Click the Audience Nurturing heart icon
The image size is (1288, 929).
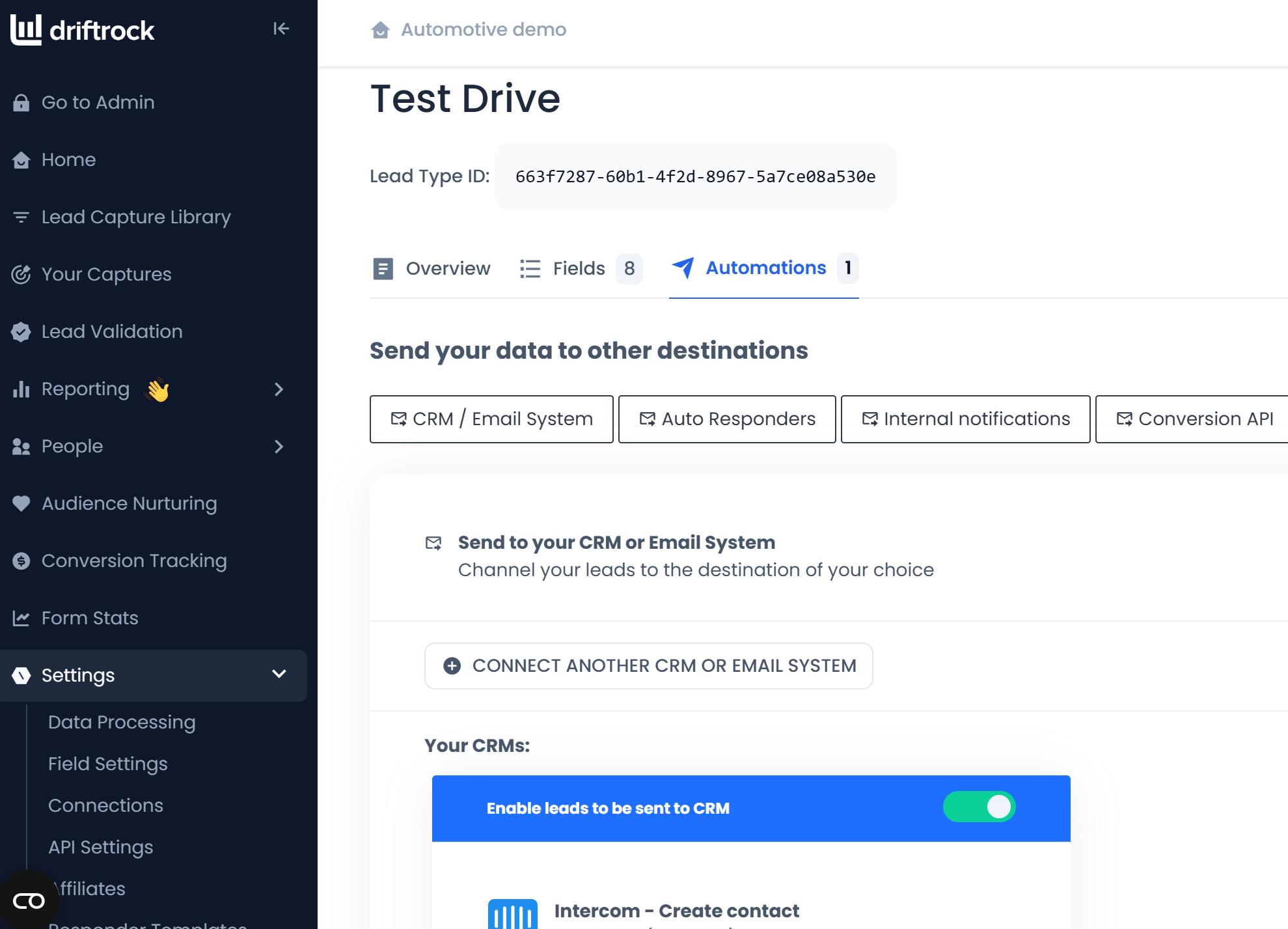click(21, 503)
